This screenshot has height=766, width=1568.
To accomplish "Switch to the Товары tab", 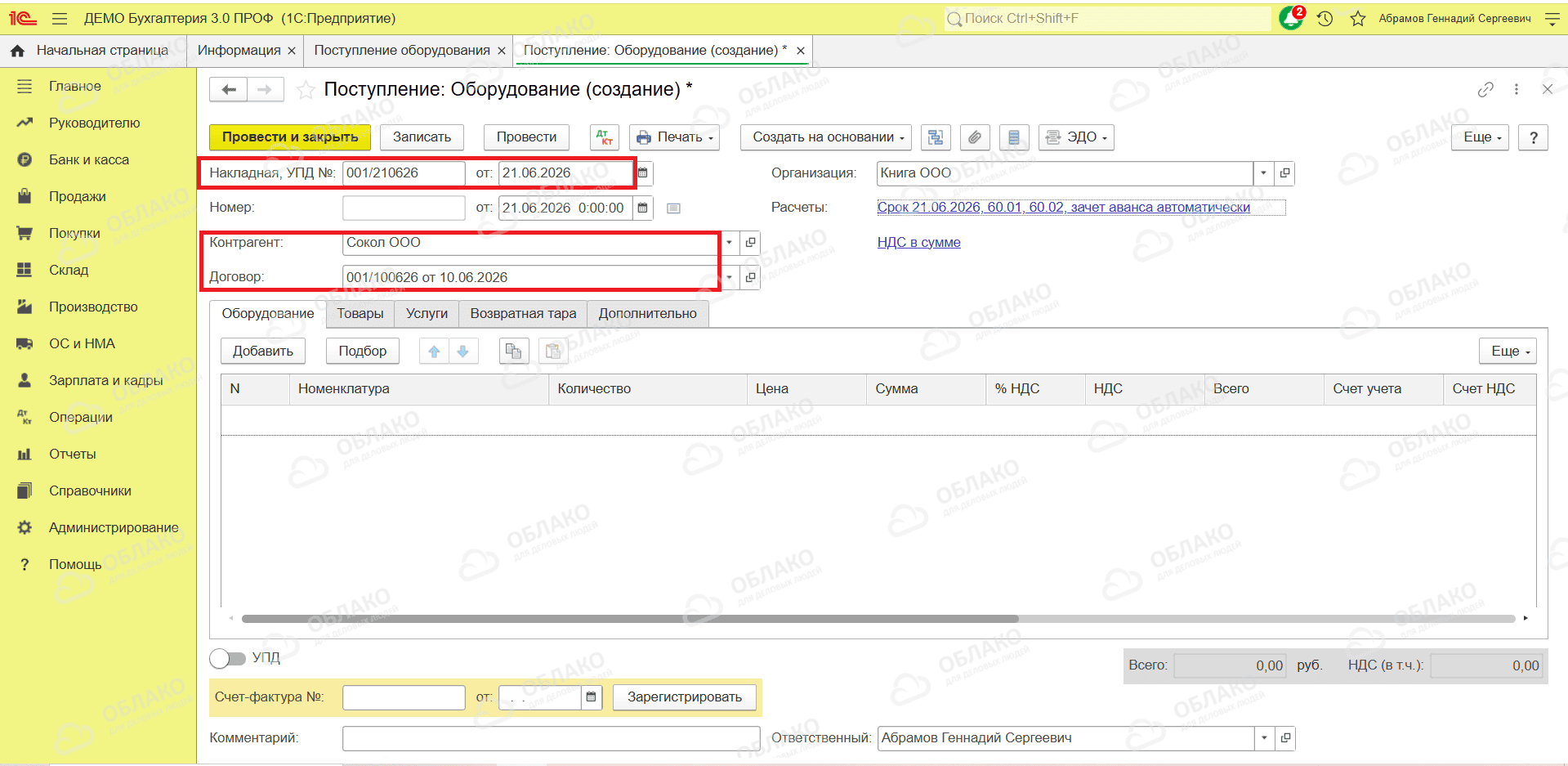I will tap(360, 314).
